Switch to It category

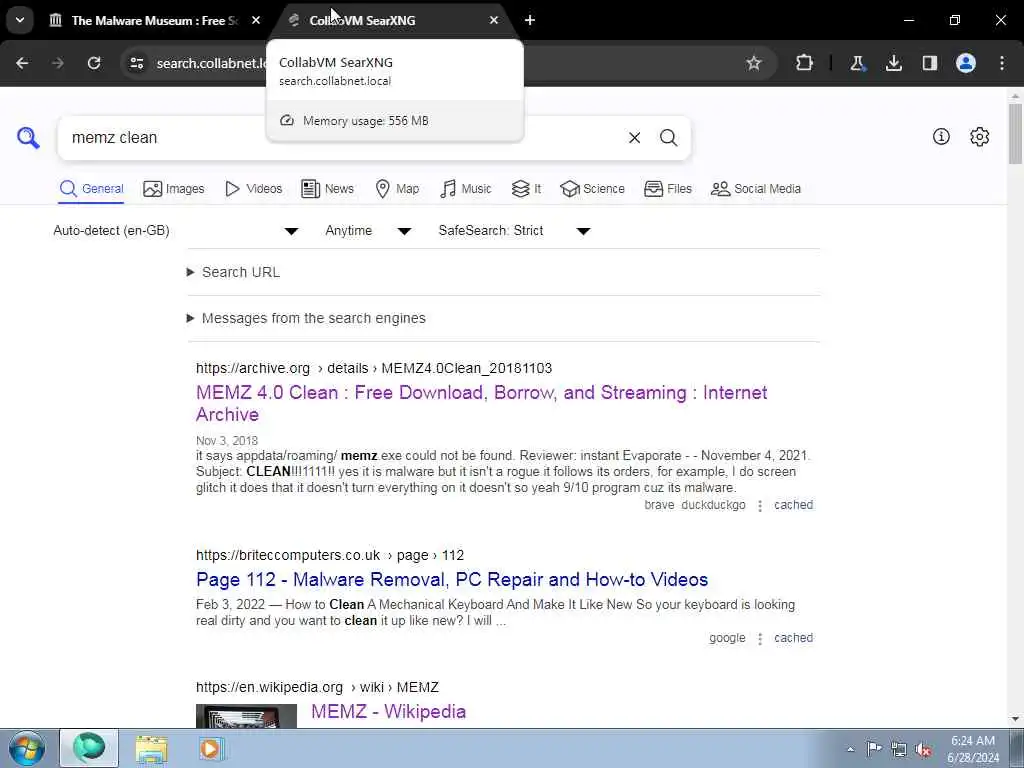(526, 189)
